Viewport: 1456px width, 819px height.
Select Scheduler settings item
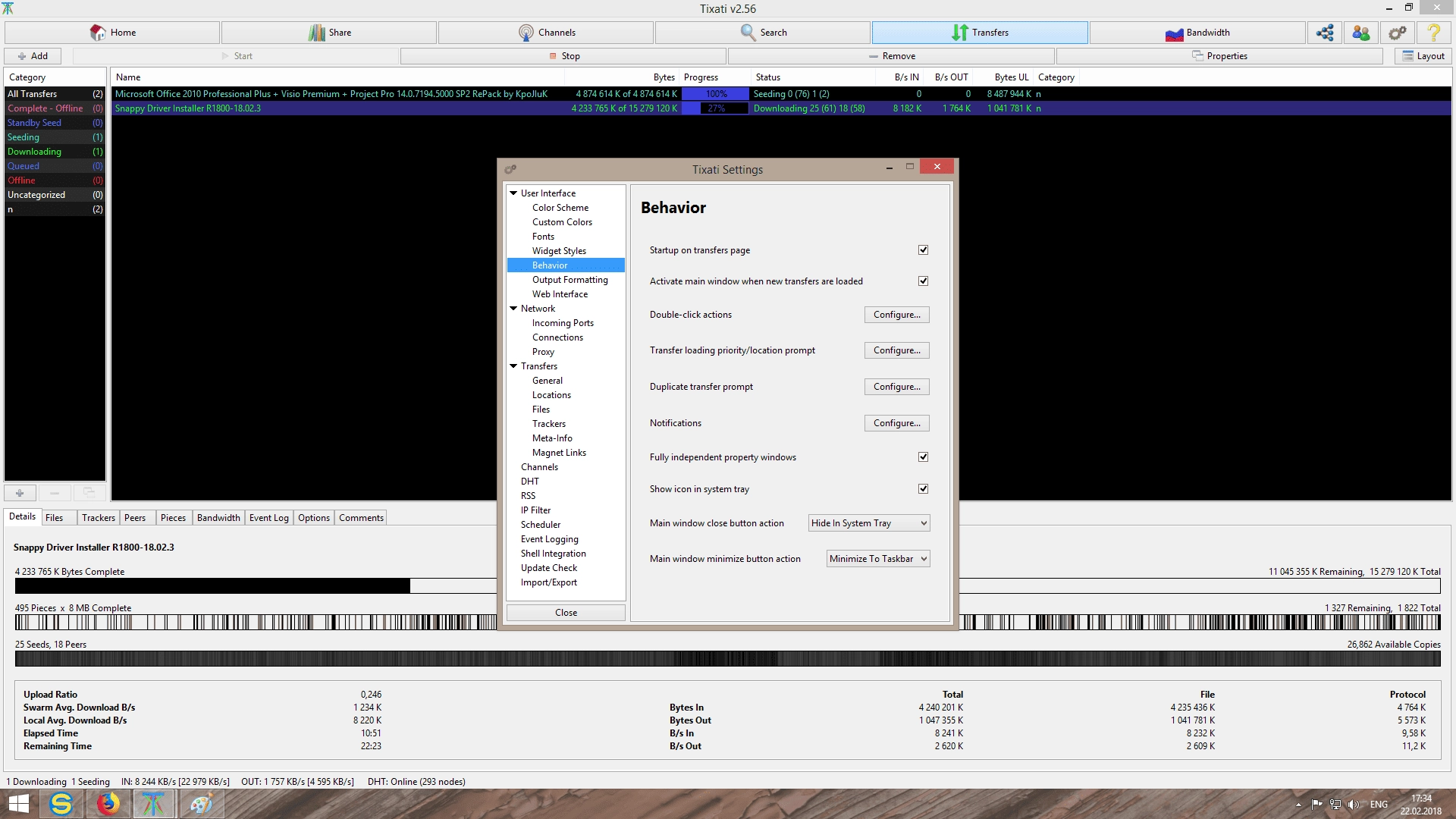540,525
